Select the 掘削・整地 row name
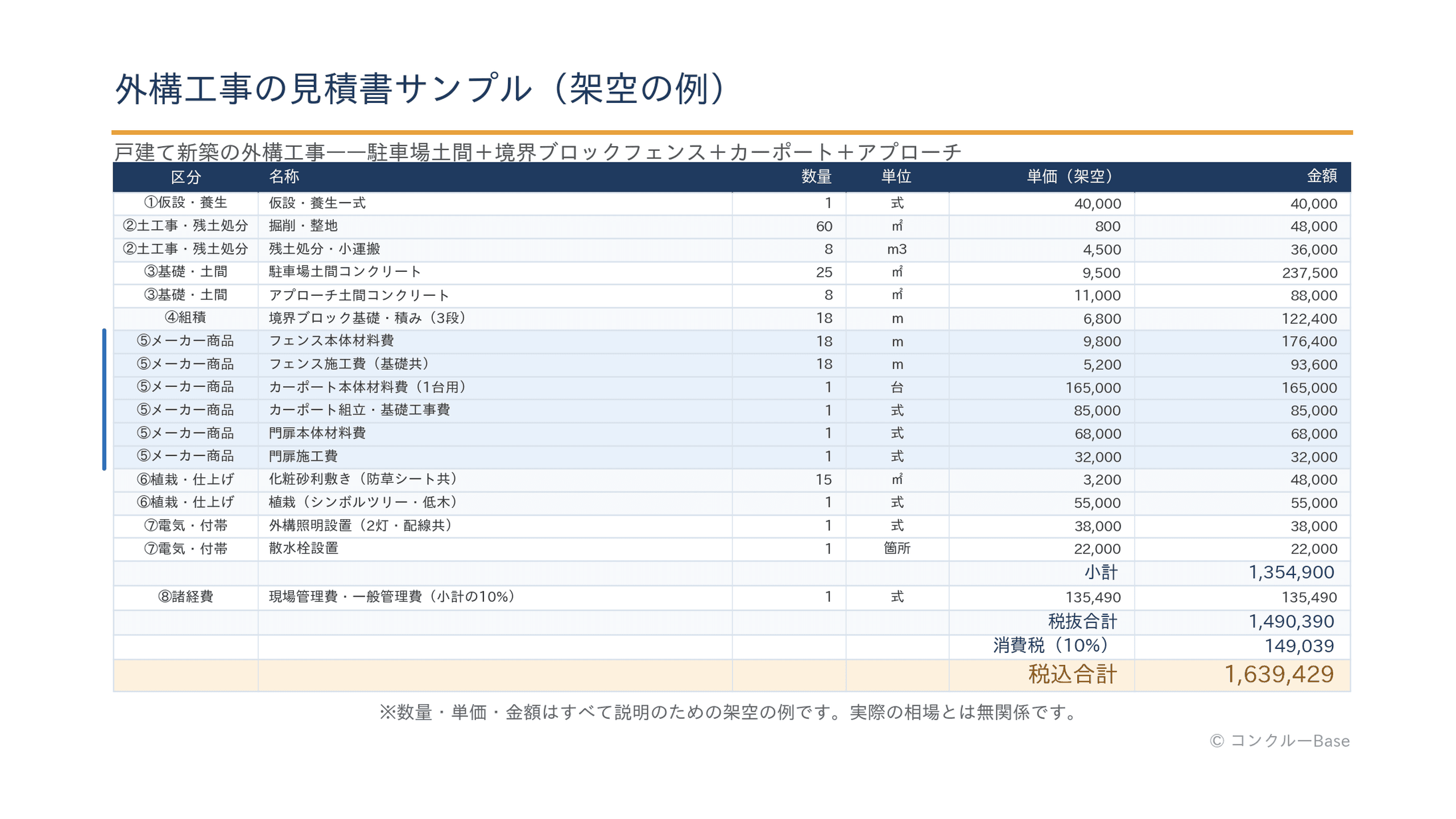Image resolution: width=1456 pixels, height=819 pixels. point(303,226)
